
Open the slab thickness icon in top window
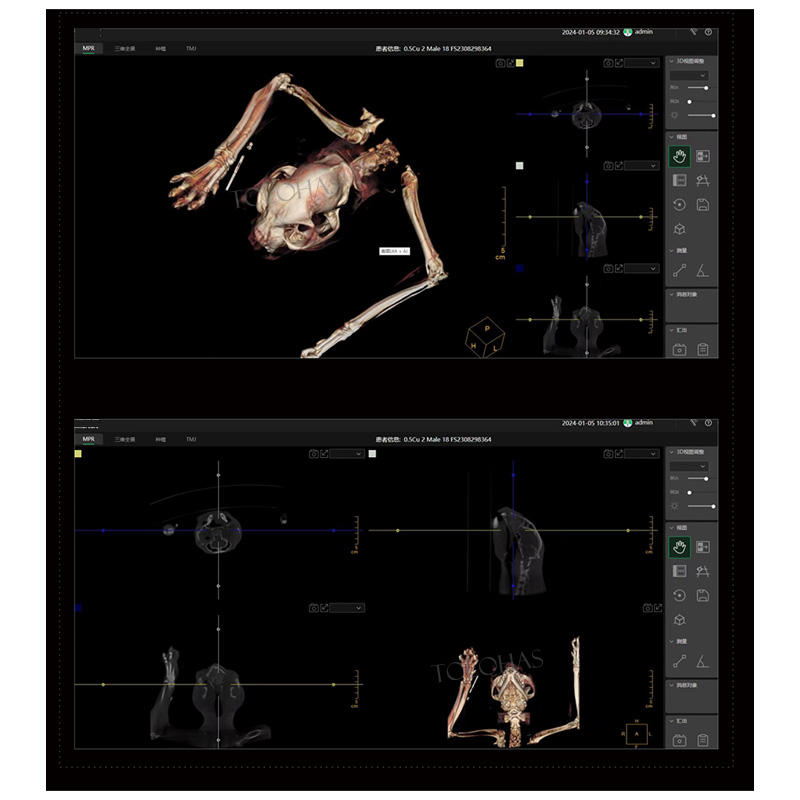click(x=679, y=181)
